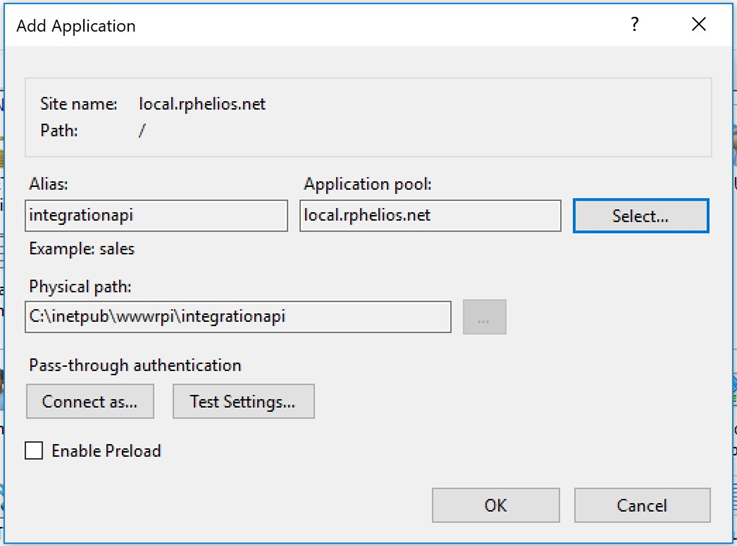Click the site name value local.rphelios.net
The width and height of the screenshot is (737, 546).
click(x=202, y=104)
